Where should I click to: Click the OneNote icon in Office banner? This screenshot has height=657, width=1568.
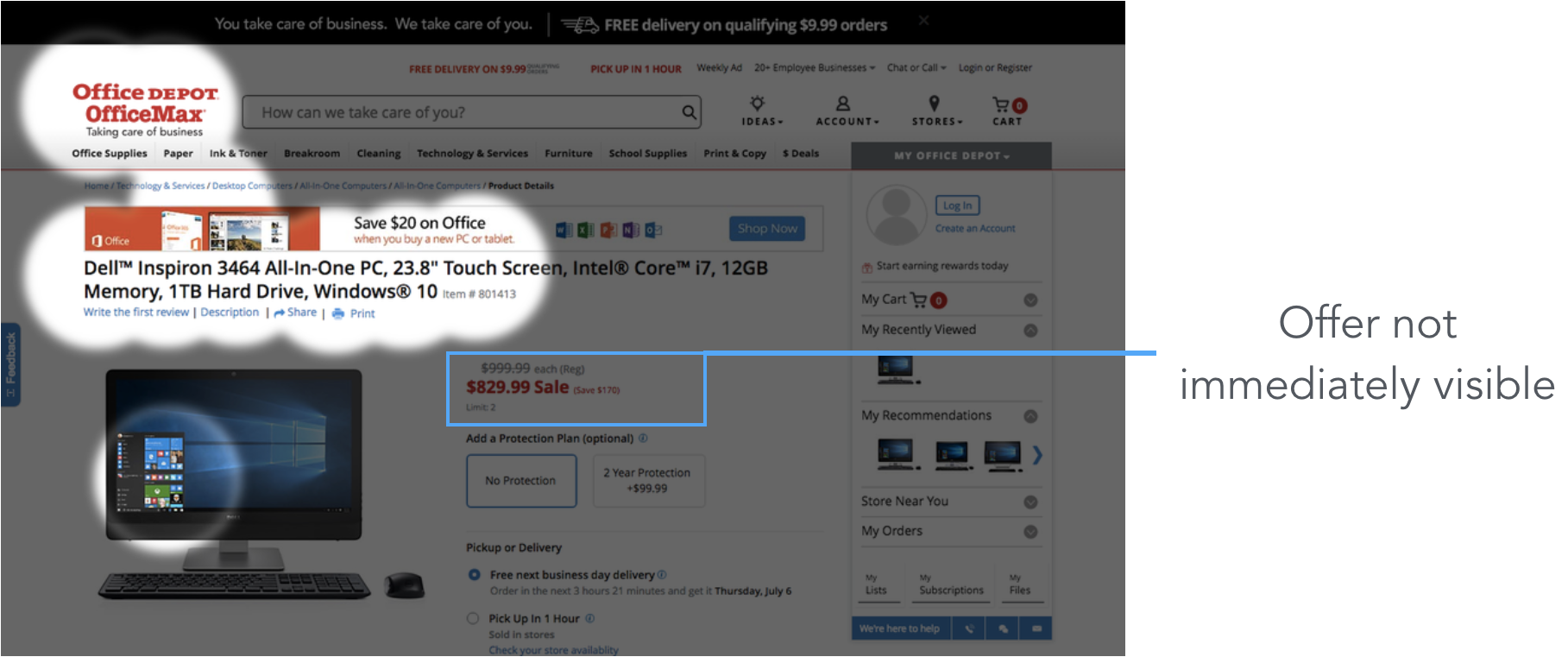tap(631, 230)
